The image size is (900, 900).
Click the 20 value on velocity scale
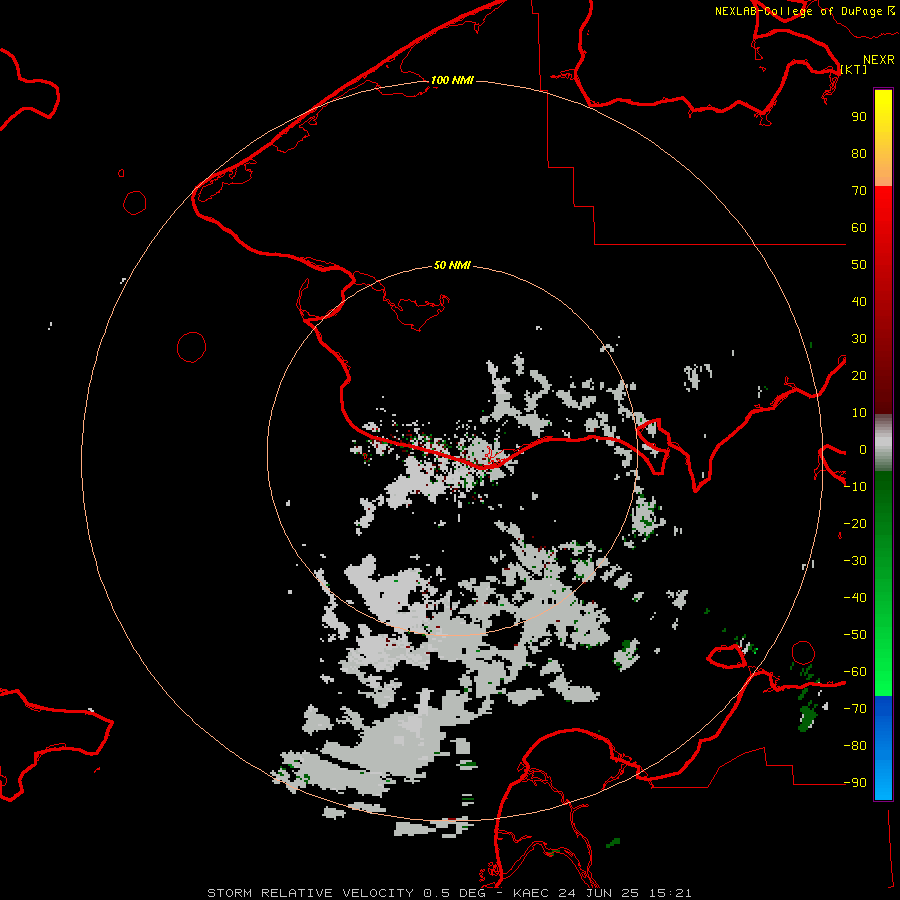859,375
